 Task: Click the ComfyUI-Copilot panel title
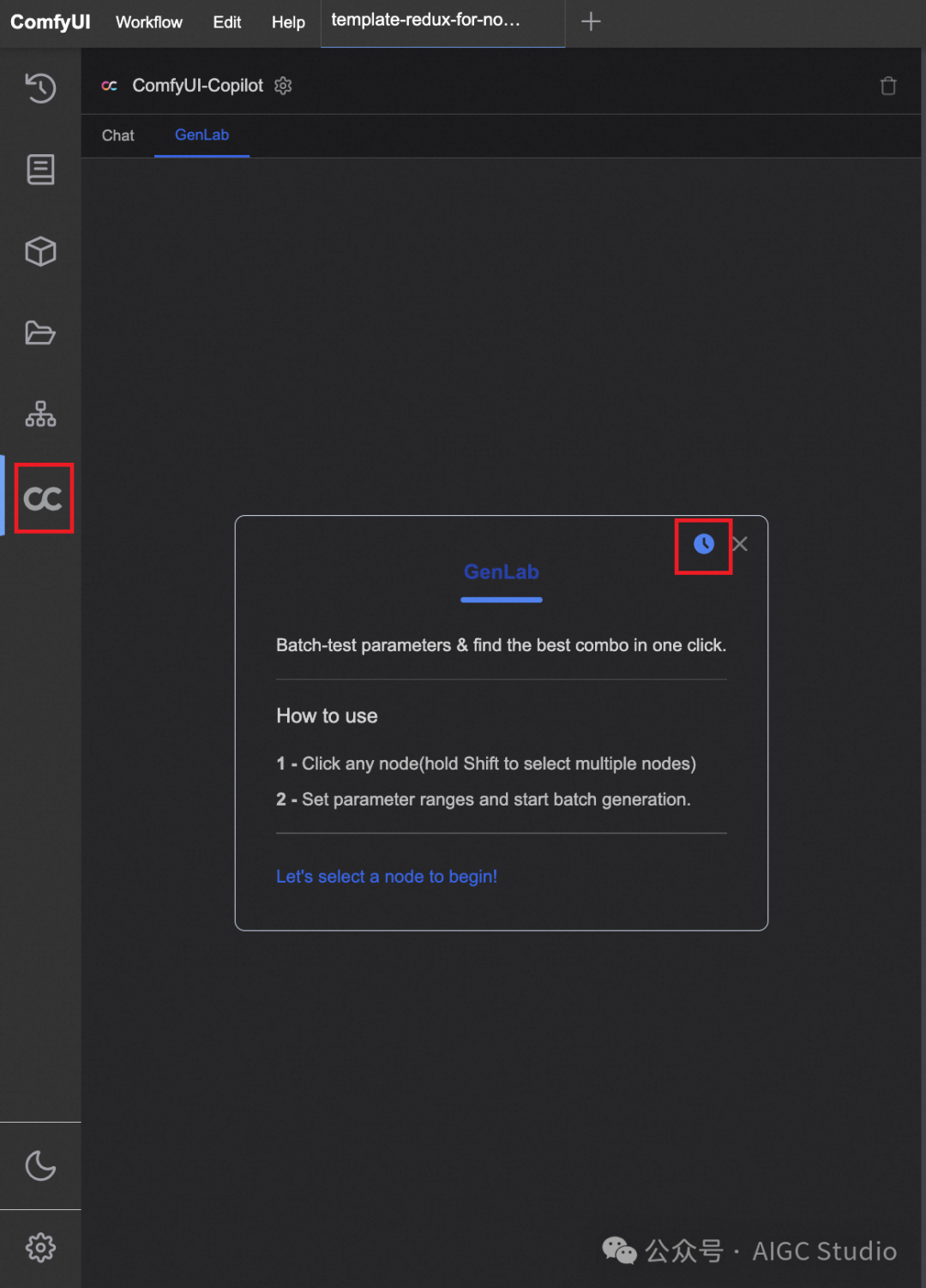pyautogui.click(x=198, y=86)
